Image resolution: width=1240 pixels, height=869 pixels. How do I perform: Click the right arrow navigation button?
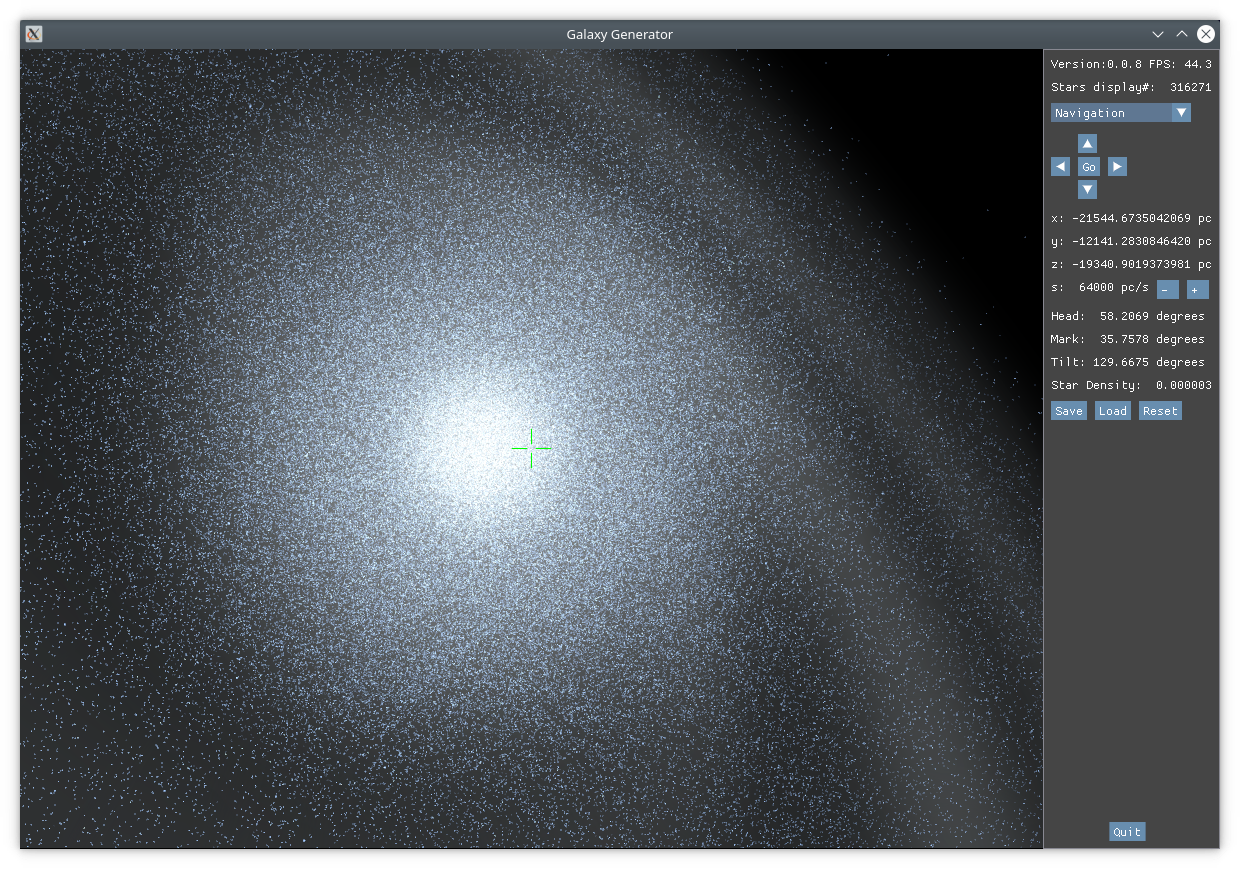(x=1117, y=167)
